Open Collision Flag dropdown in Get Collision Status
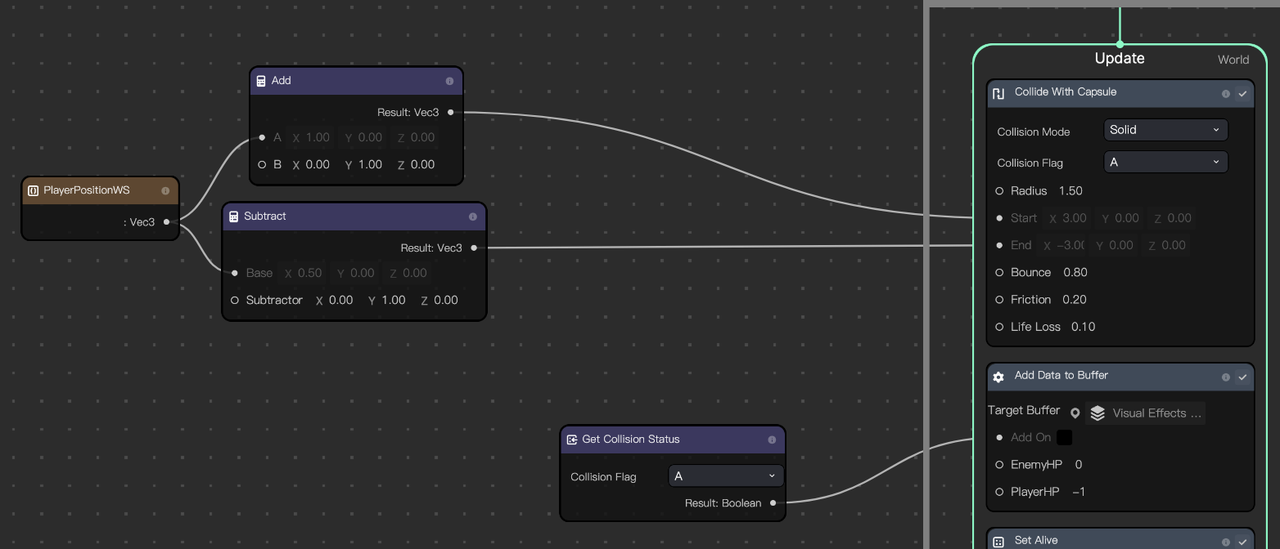The width and height of the screenshot is (1280, 549). click(726, 476)
